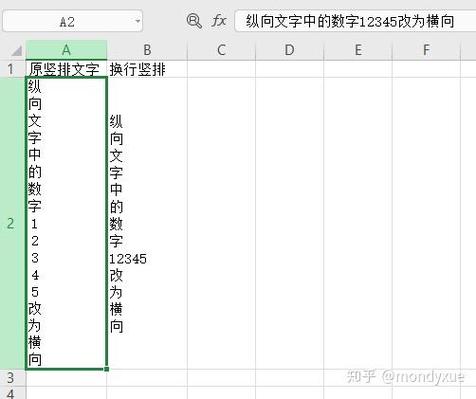The height and width of the screenshot is (399, 476).
Task: Click the zoom magnifier icon beside fx
Action: [194, 21]
